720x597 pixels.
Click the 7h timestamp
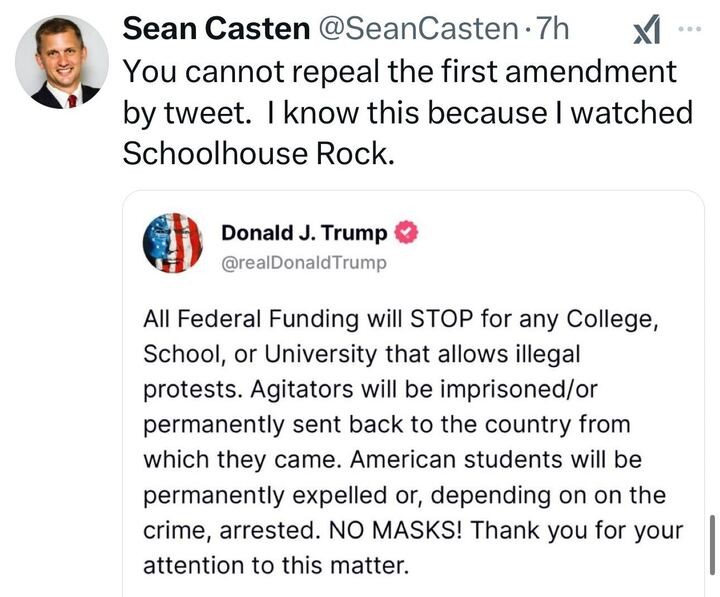pos(552,29)
